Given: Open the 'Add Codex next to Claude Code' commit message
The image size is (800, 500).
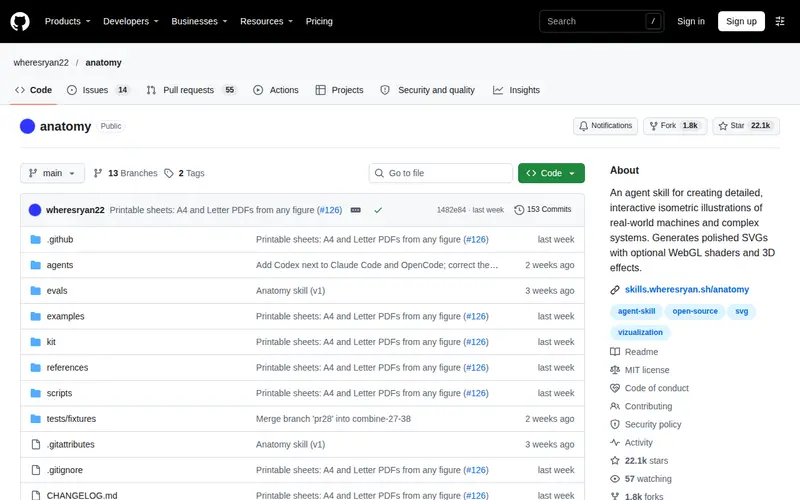Looking at the screenshot, I should 377,265.
